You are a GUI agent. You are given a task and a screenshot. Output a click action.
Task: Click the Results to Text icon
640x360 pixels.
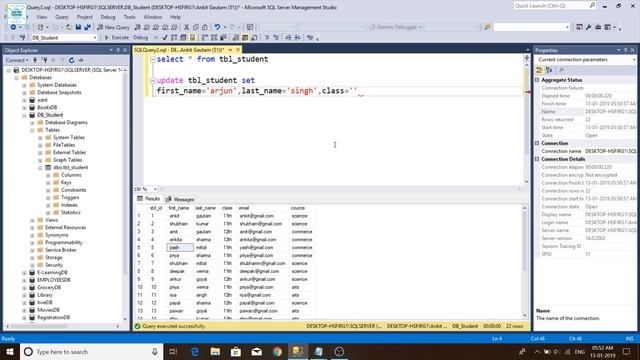[x=236, y=38]
